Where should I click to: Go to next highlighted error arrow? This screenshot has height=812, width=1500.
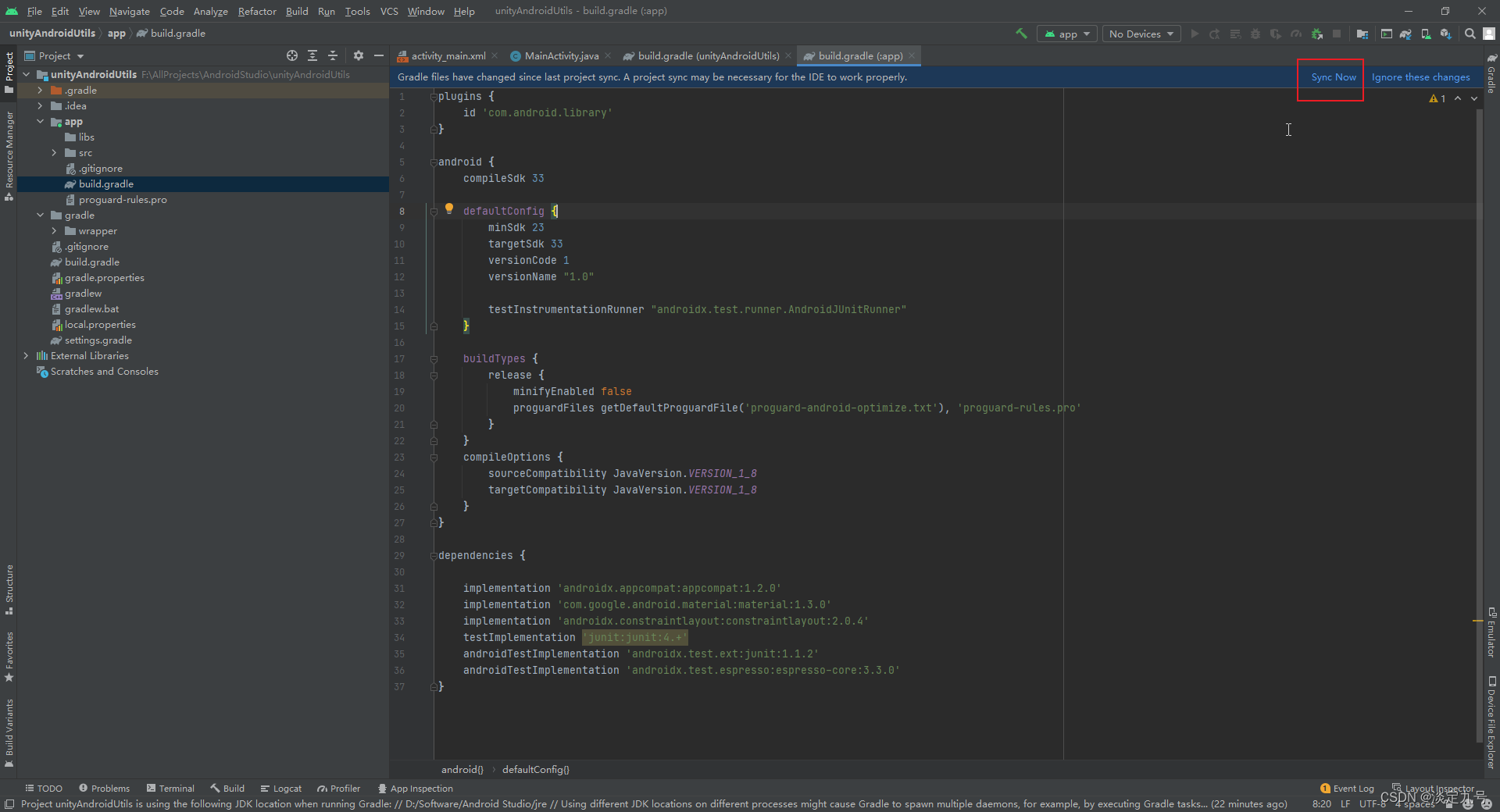pos(1474,98)
